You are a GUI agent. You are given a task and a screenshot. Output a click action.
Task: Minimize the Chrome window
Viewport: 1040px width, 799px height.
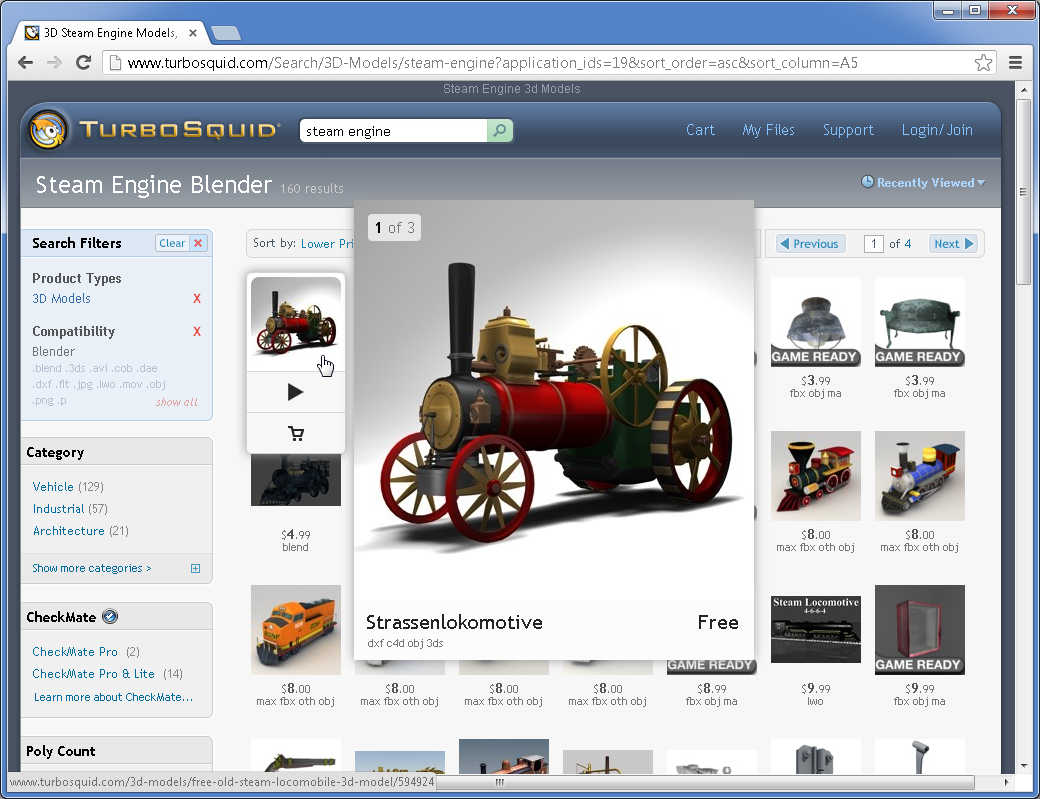coord(948,11)
